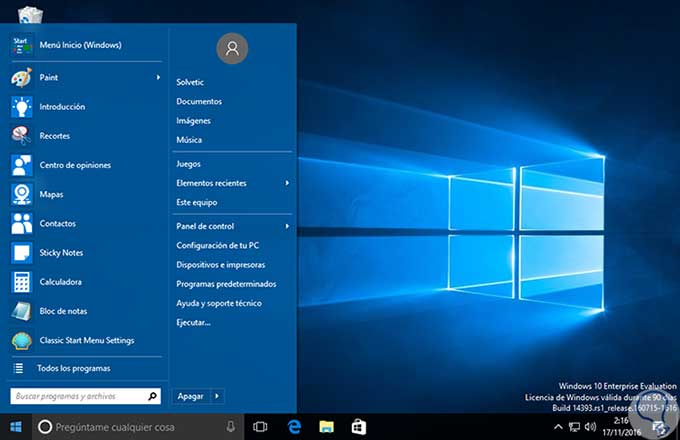This screenshot has height=440, width=680.
Task: Expand the Panel de control submenu arrow
Action: point(287,226)
